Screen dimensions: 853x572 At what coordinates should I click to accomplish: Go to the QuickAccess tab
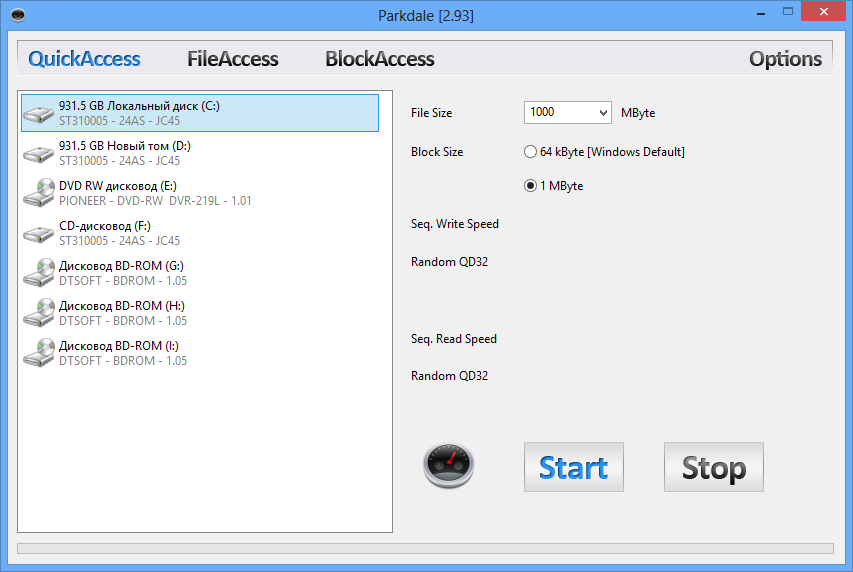click(x=84, y=59)
